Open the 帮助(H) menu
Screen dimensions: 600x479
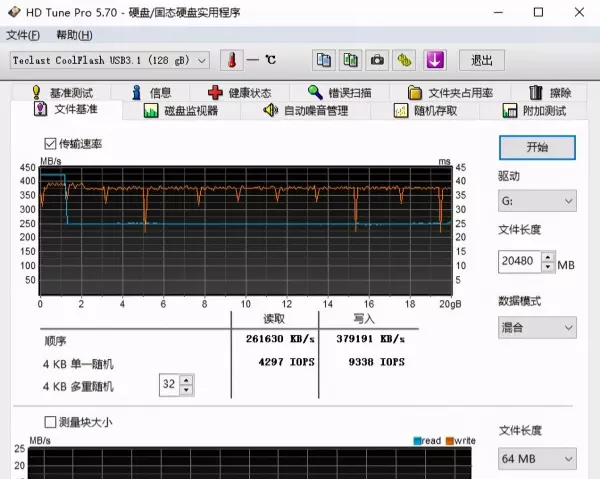75,35
